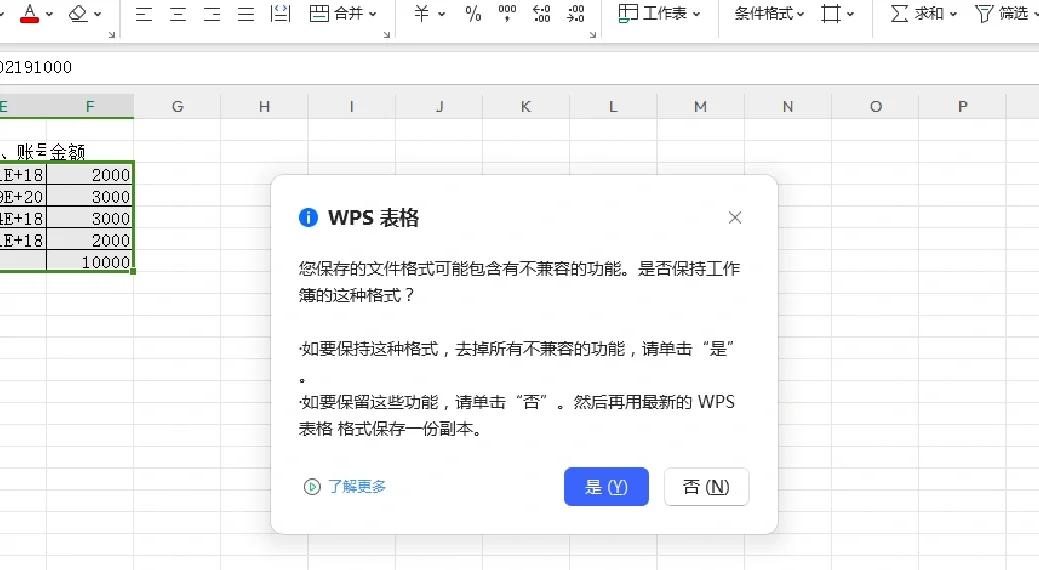The width and height of the screenshot is (1039, 570).
Task: Open the 工作表 worksheet menu
Action: click(x=660, y=13)
